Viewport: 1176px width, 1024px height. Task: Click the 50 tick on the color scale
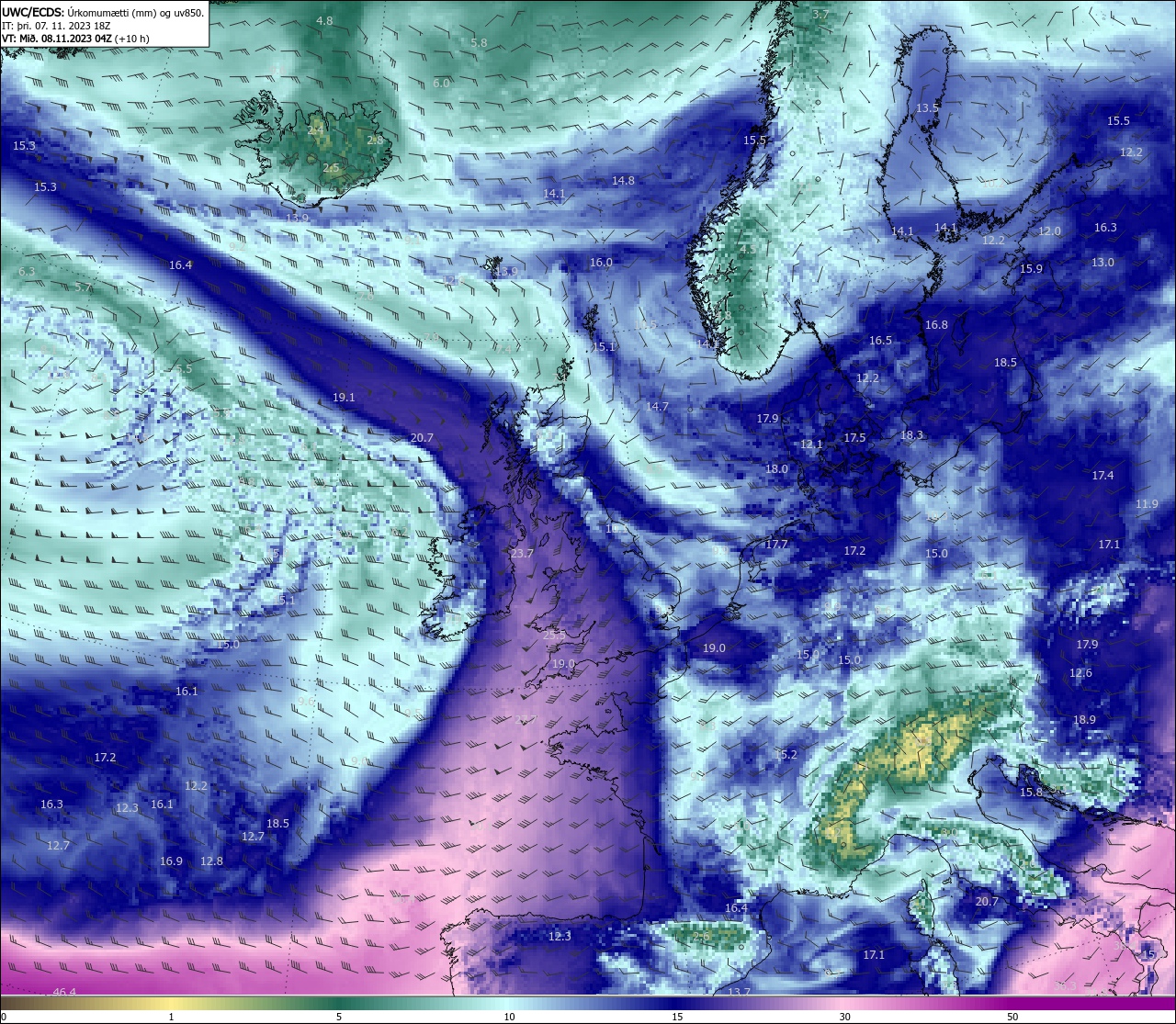pos(1012,1017)
